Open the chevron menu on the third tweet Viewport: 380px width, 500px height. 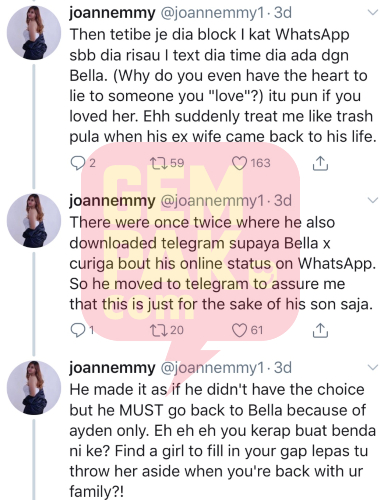pos(372,367)
